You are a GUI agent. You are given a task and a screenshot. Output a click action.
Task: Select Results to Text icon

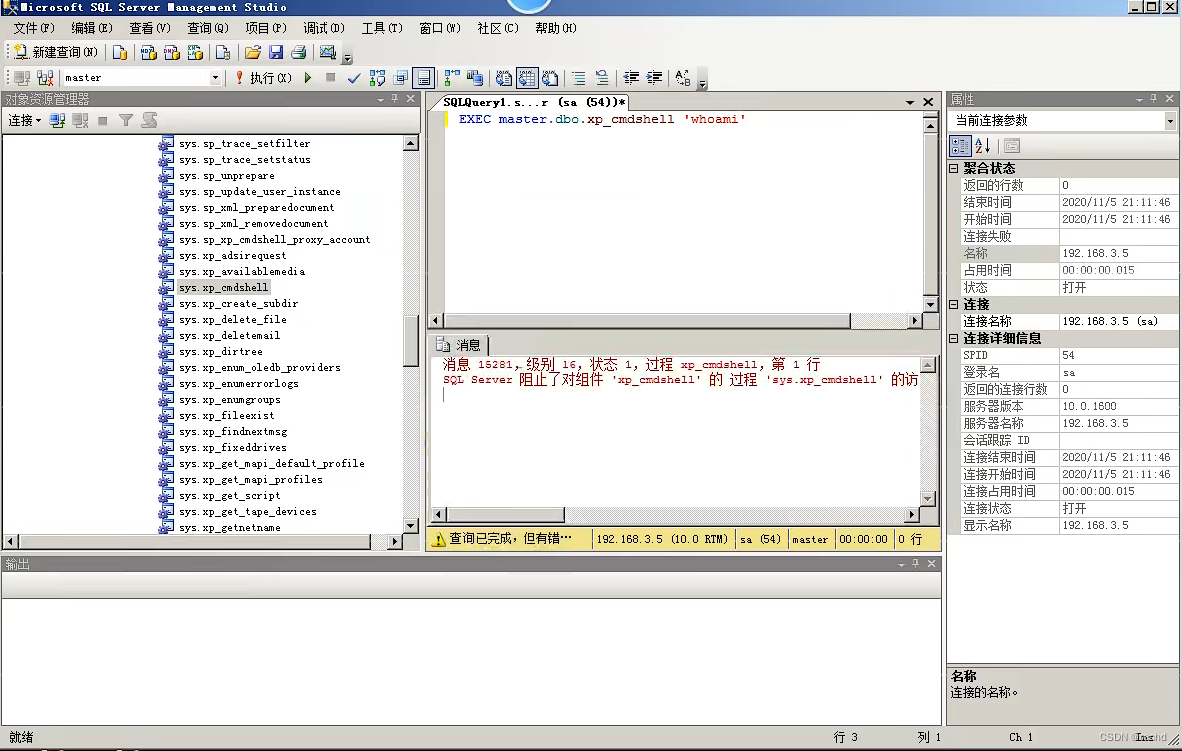point(504,78)
